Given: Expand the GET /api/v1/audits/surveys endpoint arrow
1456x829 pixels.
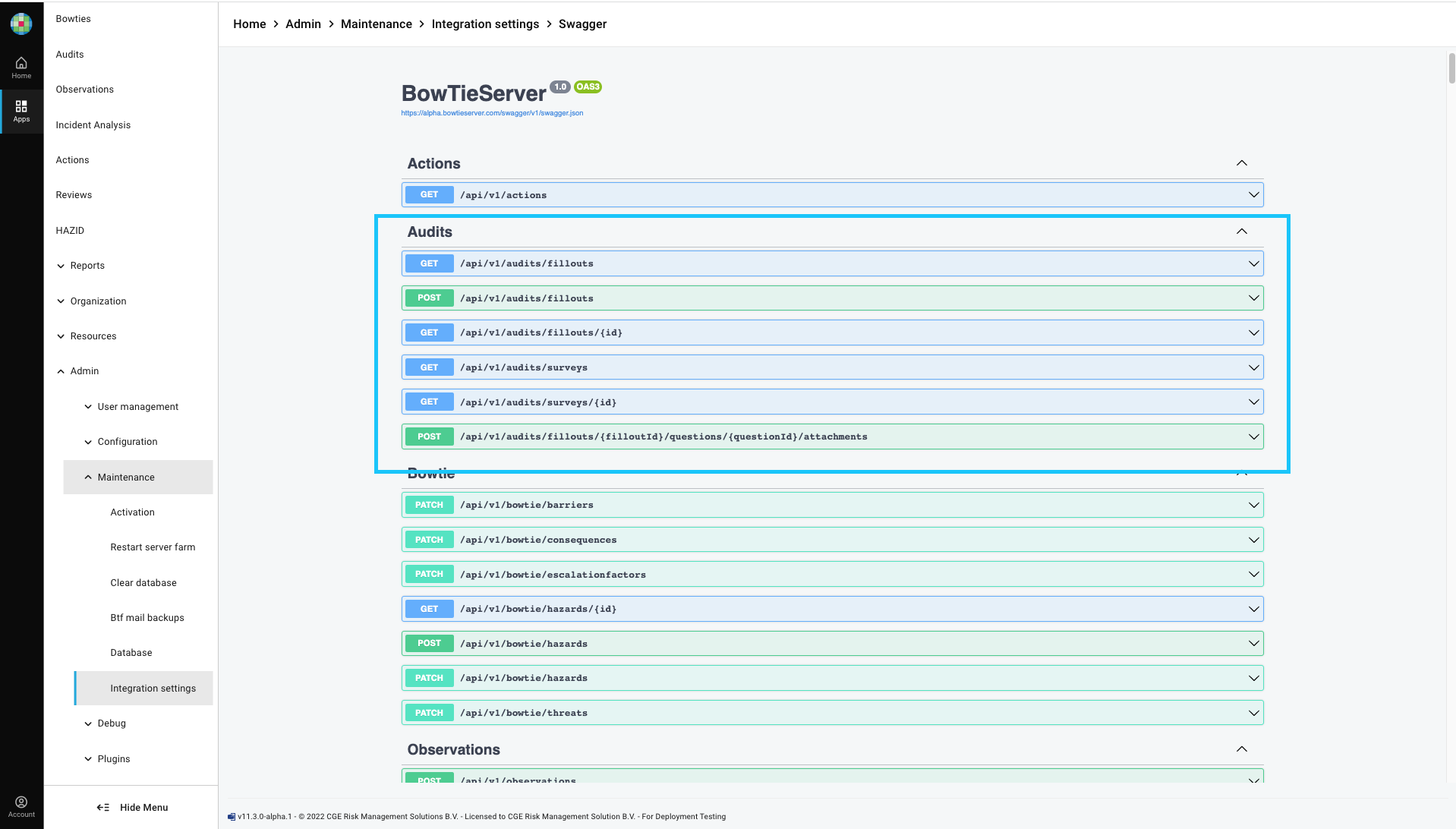Looking at the screenshot, I should [x=1253, y=367].
